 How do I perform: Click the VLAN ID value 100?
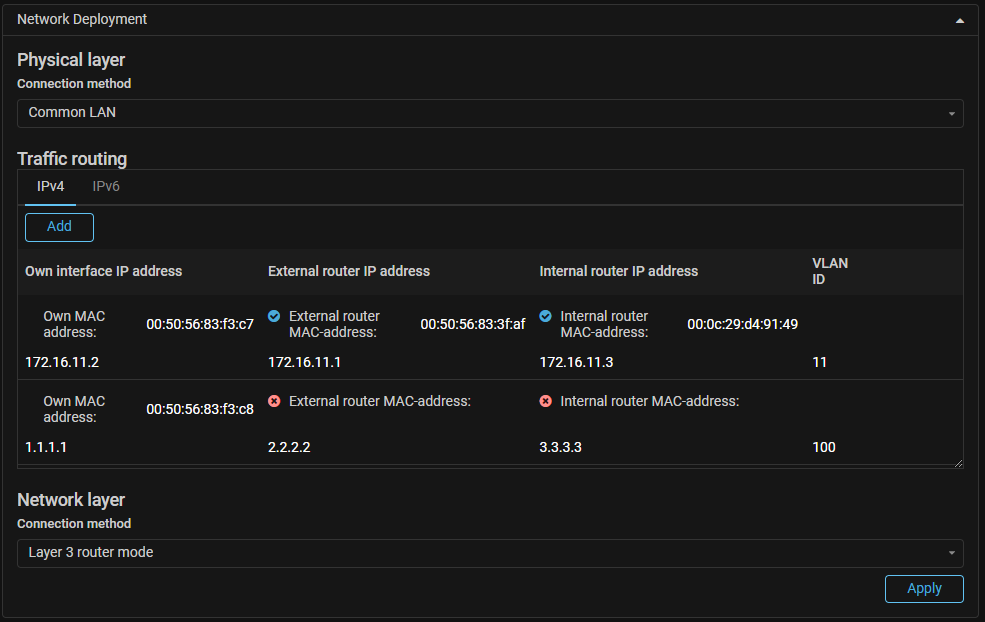[x=824, y=447]
